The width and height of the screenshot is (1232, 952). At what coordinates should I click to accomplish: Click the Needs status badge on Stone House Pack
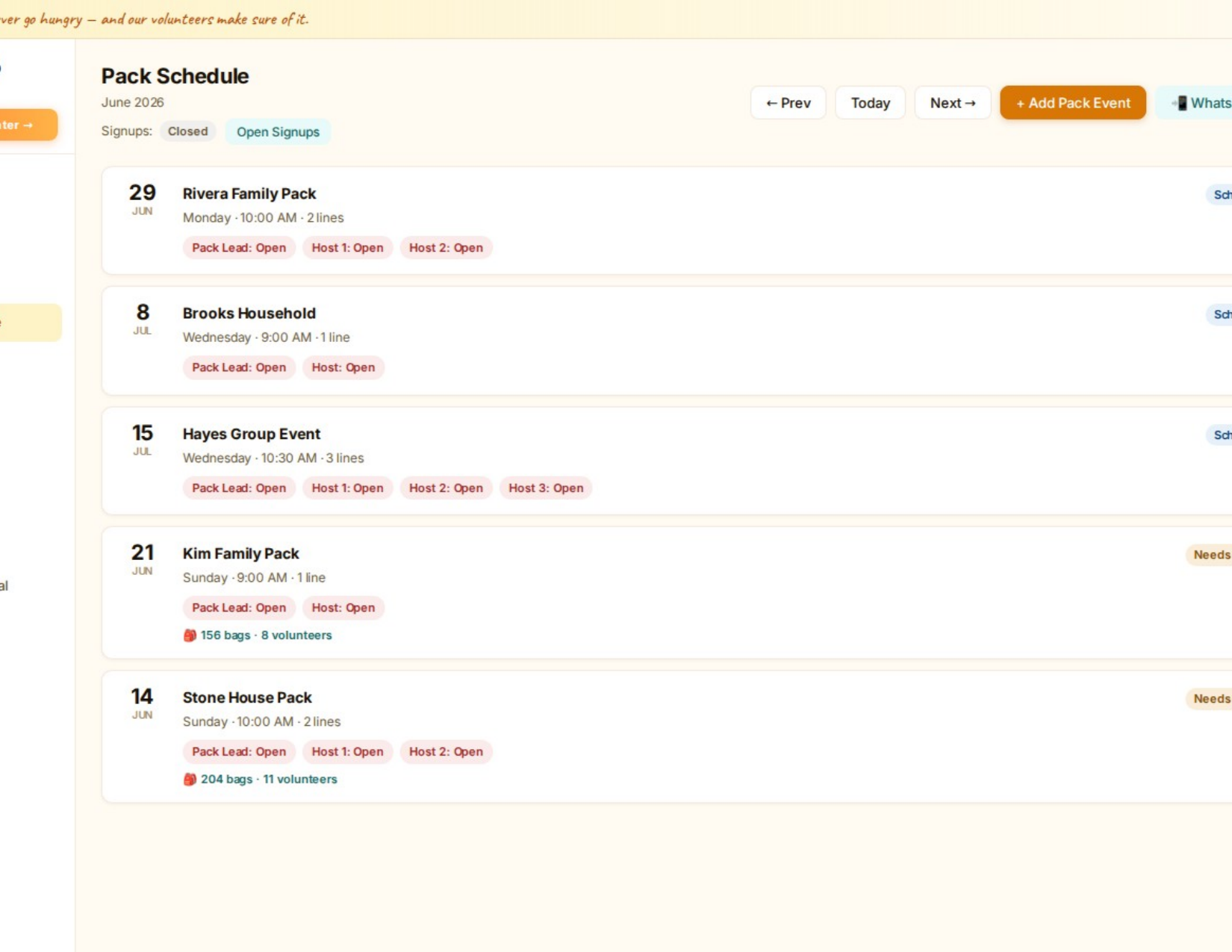[x=1210, y=699]
